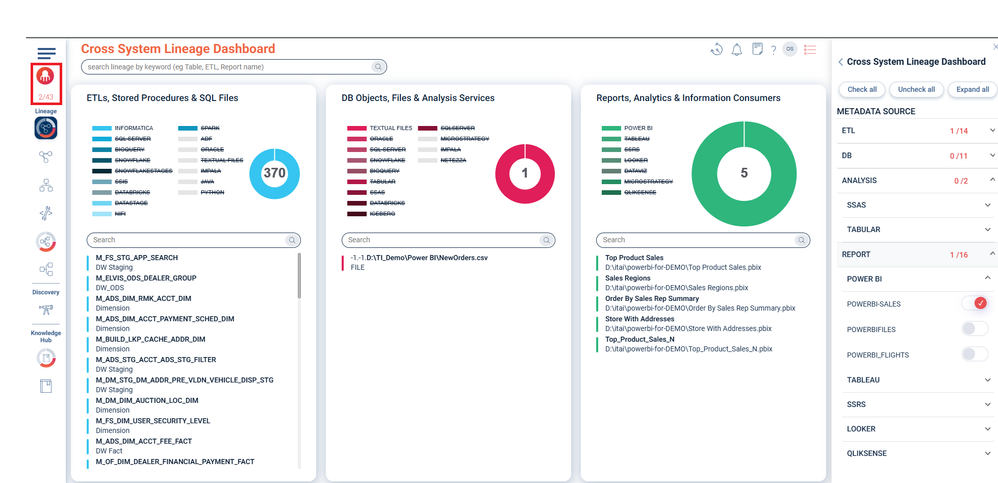The image size is (998, 483).
Task: Click the search icon in the Reports panel
Action: (x=801, y=240)
